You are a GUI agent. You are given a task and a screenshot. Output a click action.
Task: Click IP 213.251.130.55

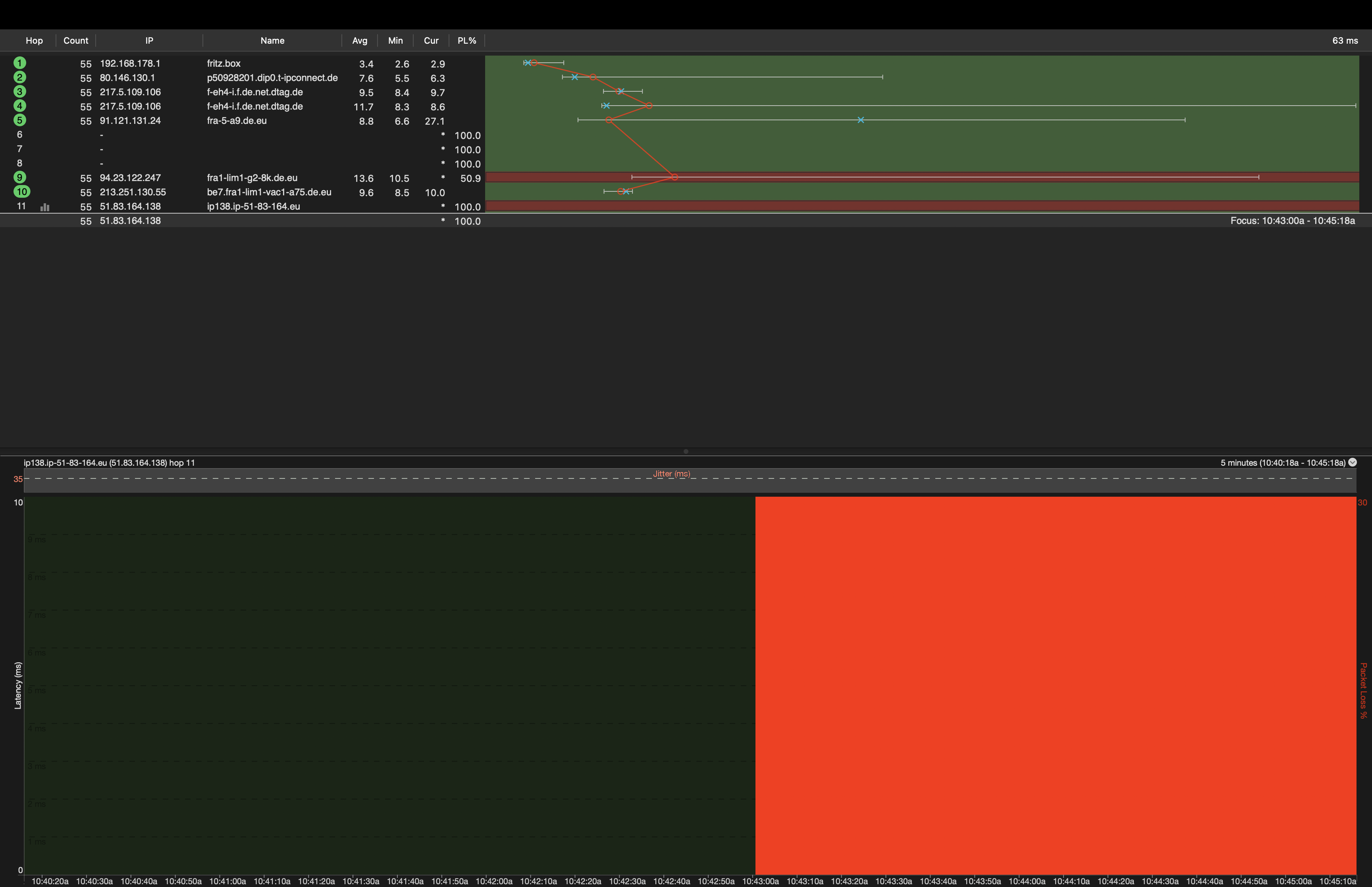[x=133, y=193]
